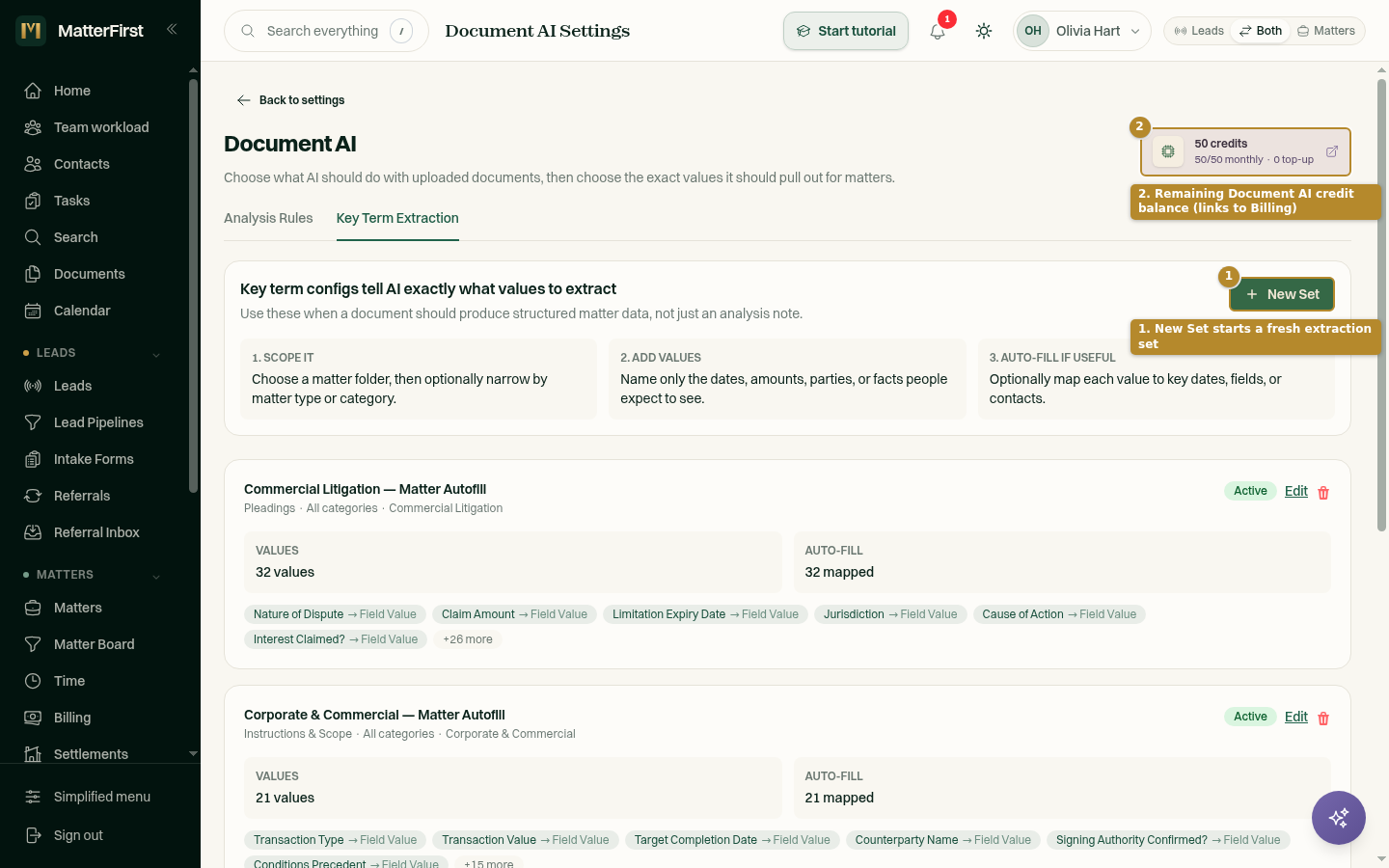Click the Claim Amount value chip

tap(514, 614)
